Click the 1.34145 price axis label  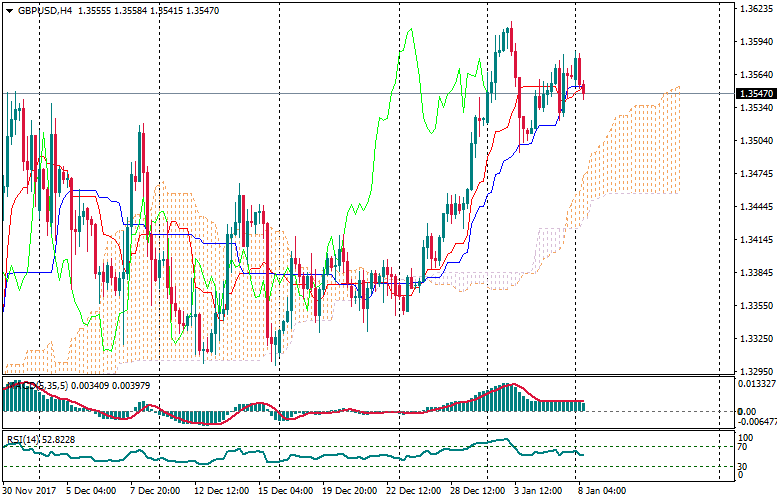tap(756, 240)
